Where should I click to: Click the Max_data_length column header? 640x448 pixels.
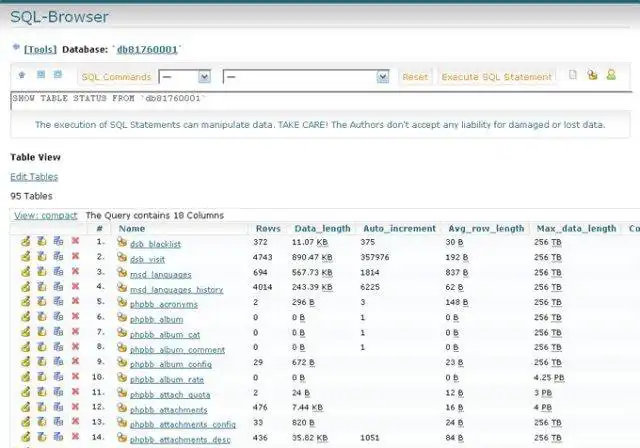tap(576, 228)
